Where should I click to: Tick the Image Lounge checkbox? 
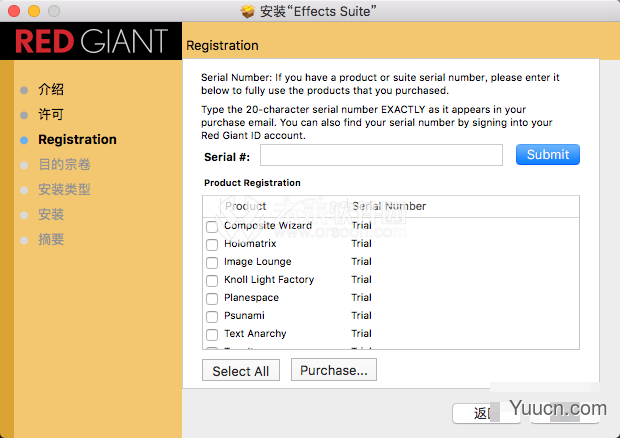[x=212, y=263]
